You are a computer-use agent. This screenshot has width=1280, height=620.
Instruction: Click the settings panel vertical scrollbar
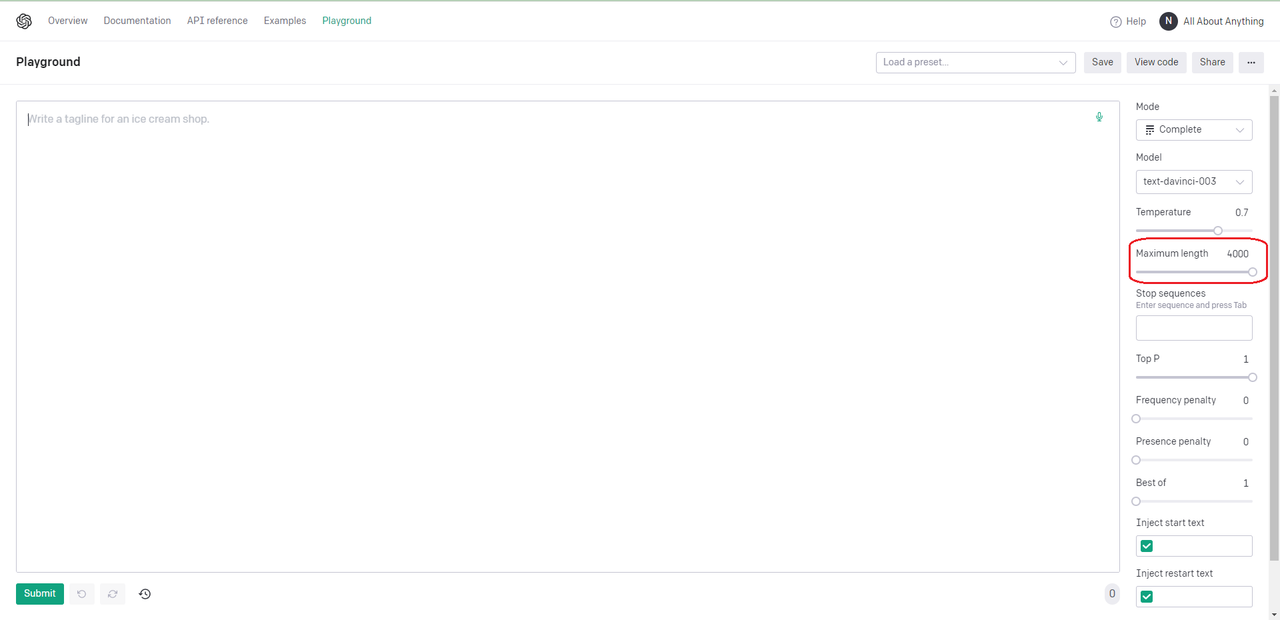1274,330
